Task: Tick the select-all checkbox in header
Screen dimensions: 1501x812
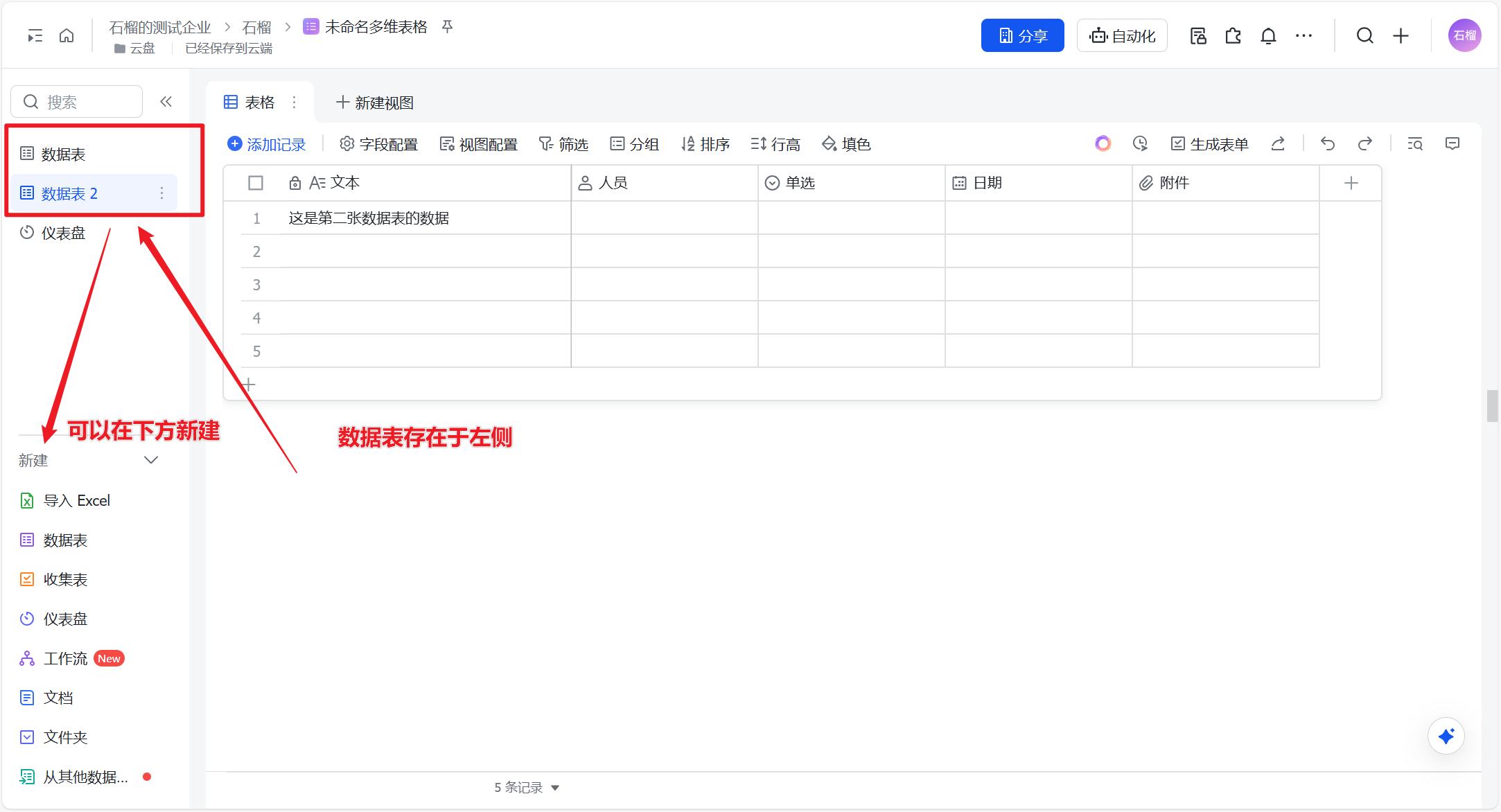Action: (x=256, y=183)
